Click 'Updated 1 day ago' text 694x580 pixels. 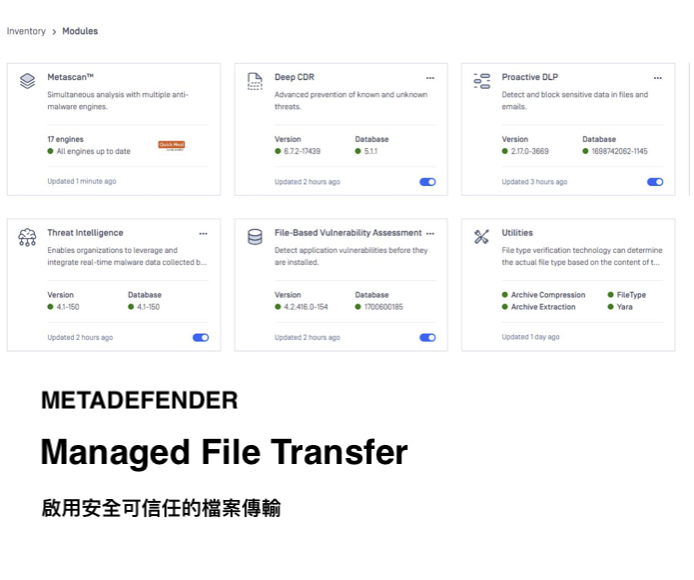pyautogui.click(x=530, y=337)
